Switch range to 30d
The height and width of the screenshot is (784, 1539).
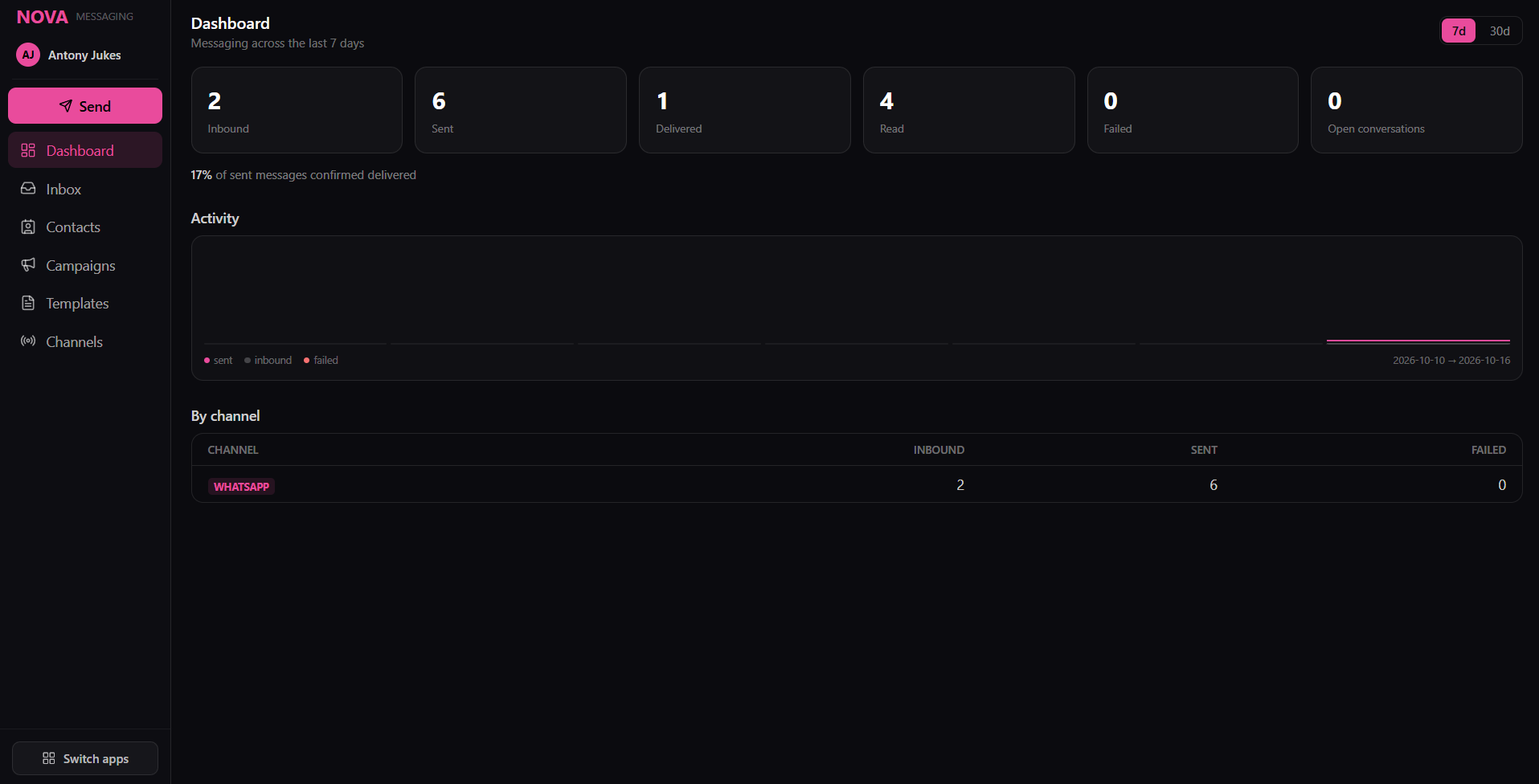tap(1500, 31)
